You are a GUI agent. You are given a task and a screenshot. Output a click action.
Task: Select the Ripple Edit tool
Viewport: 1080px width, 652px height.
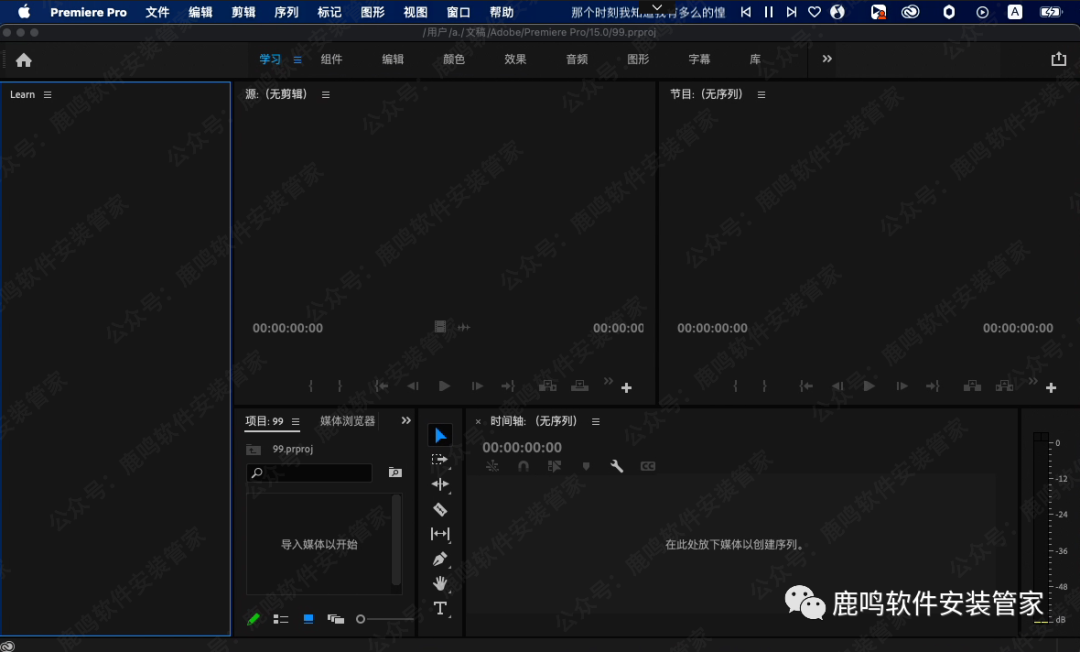tap(440, 484)
